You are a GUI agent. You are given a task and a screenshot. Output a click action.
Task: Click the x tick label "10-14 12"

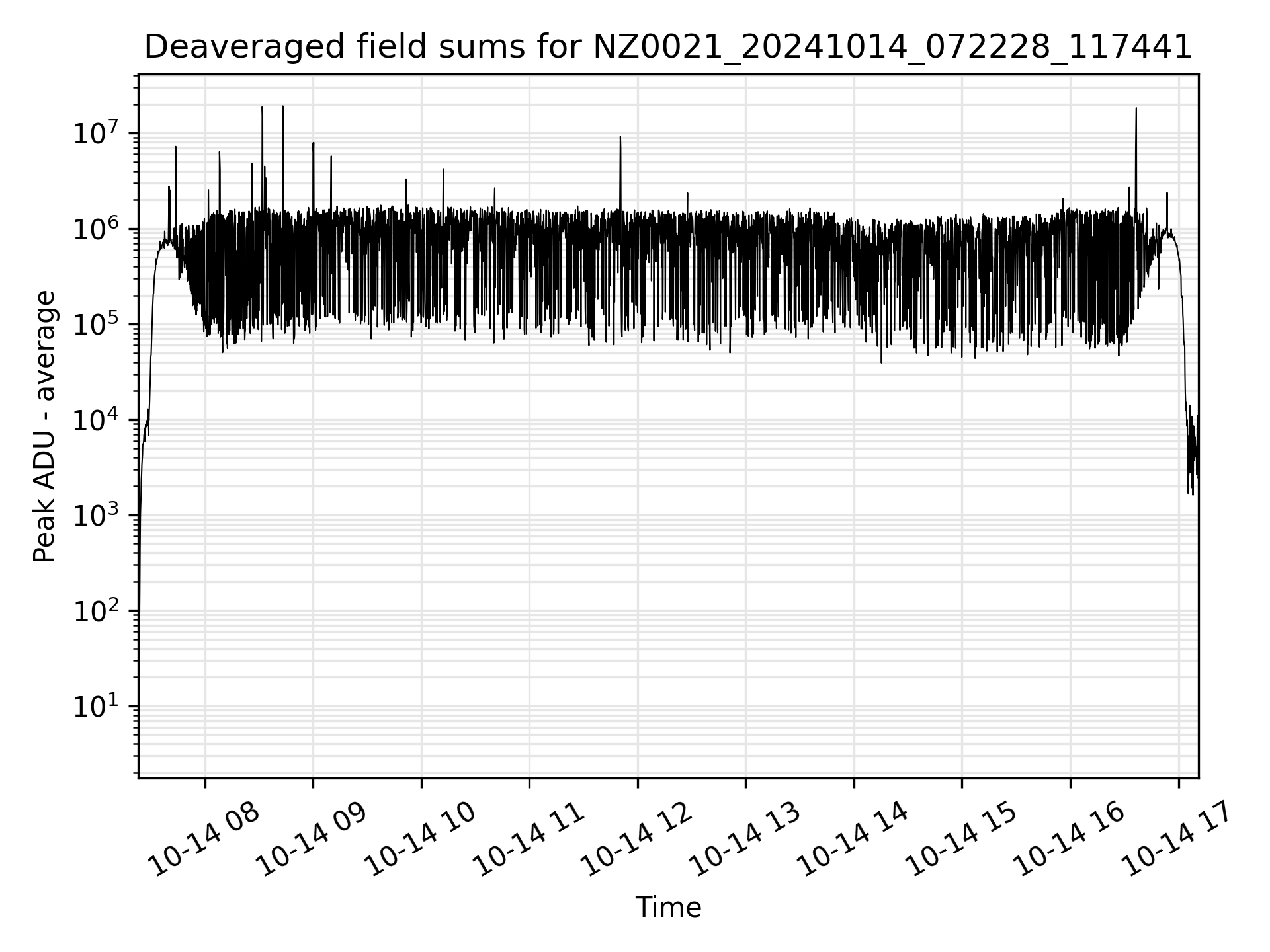point(636,838)
